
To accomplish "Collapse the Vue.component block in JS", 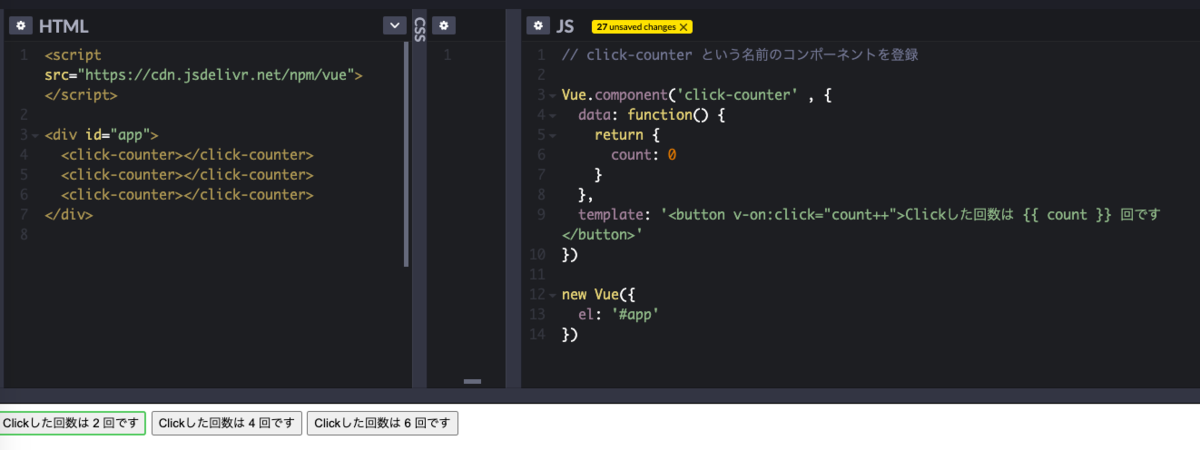I will point(552,95).
